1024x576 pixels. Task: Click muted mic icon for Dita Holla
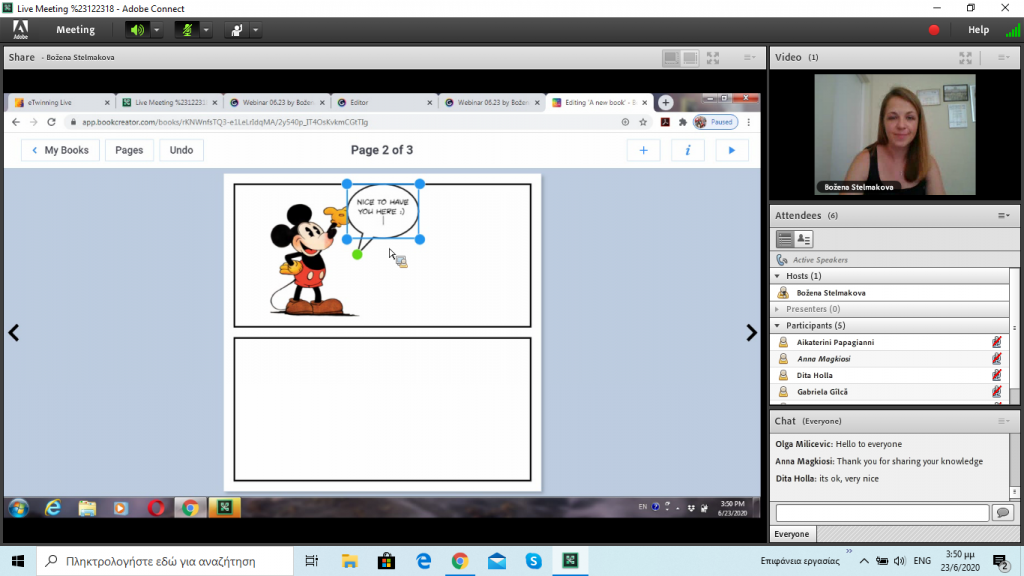coord(997,375)
